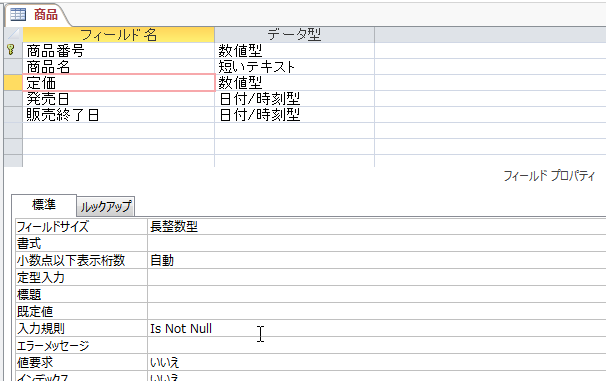Click 数値型 data type for 商品番号

click(x=294, y=51)
